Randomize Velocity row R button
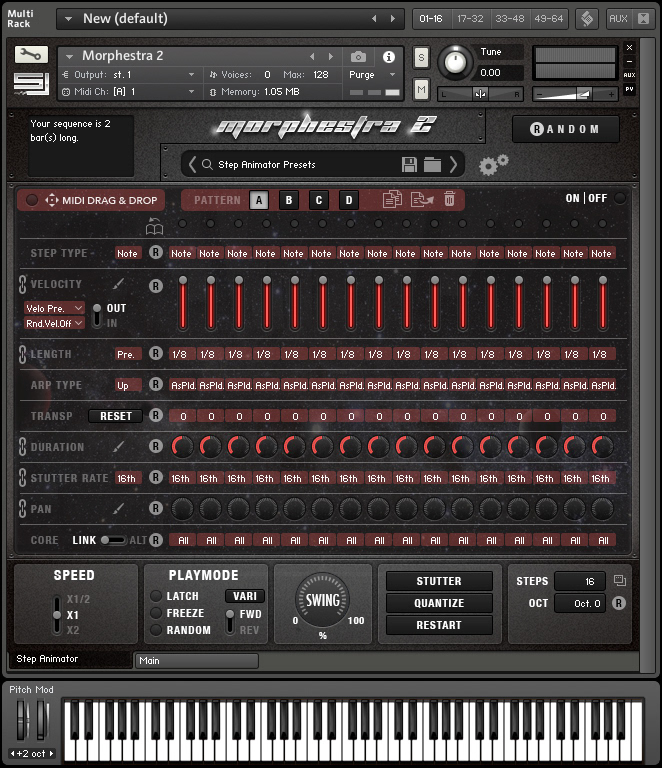 pos(156,286)
